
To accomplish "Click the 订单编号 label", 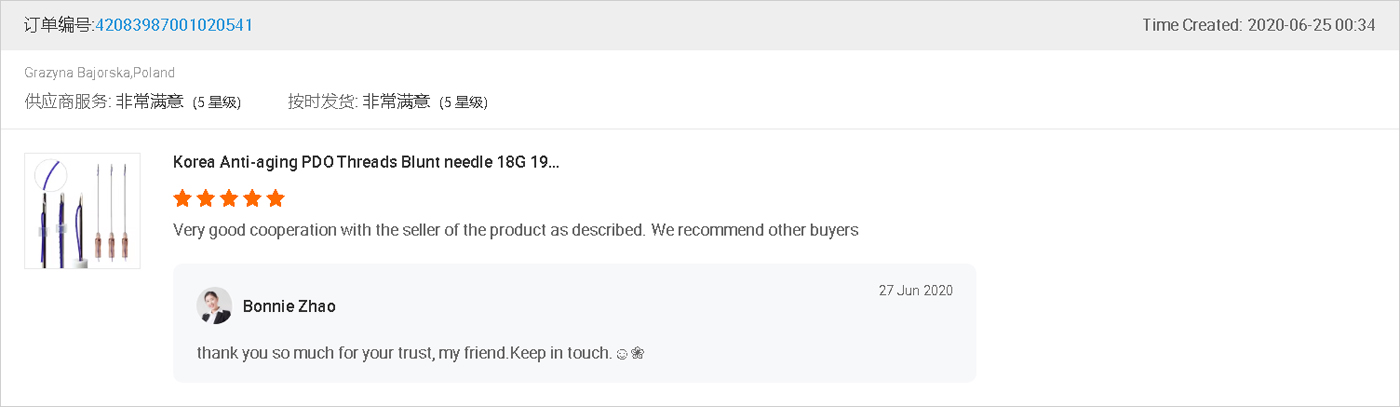I will pyautogui.click(x=58, y=25).
